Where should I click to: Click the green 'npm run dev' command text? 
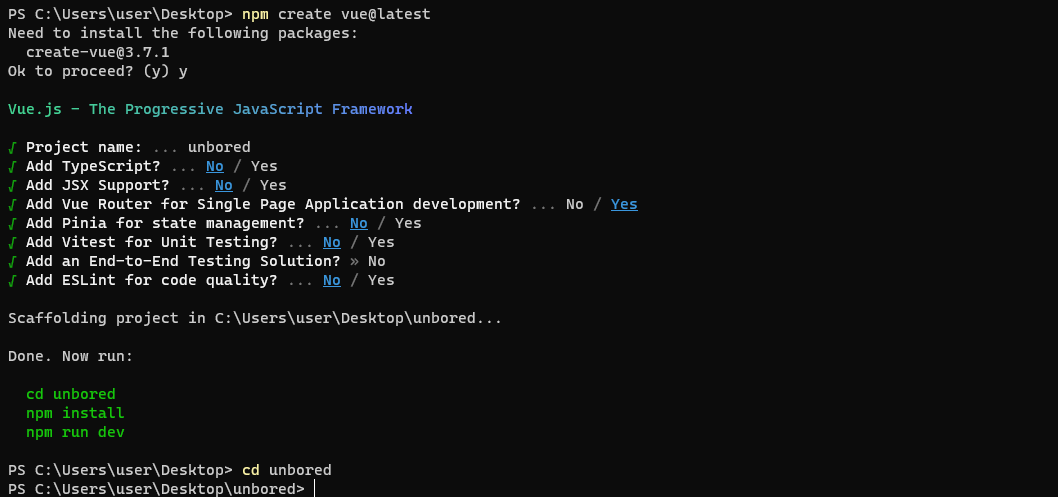pos(75,432)
